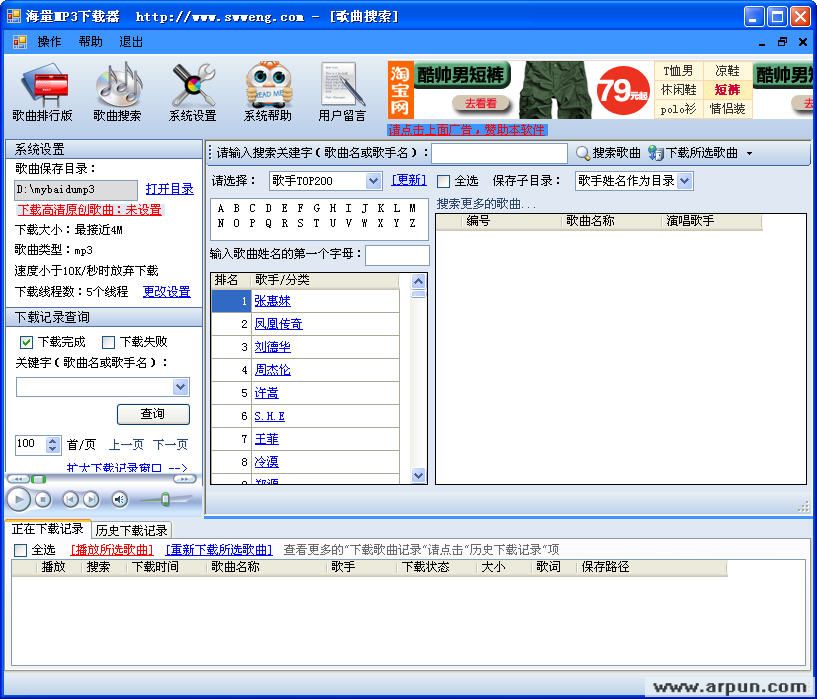Select singer 刘德华 in the list
The width and height of the screenshot is (817, 699).
tap(273, 347)
